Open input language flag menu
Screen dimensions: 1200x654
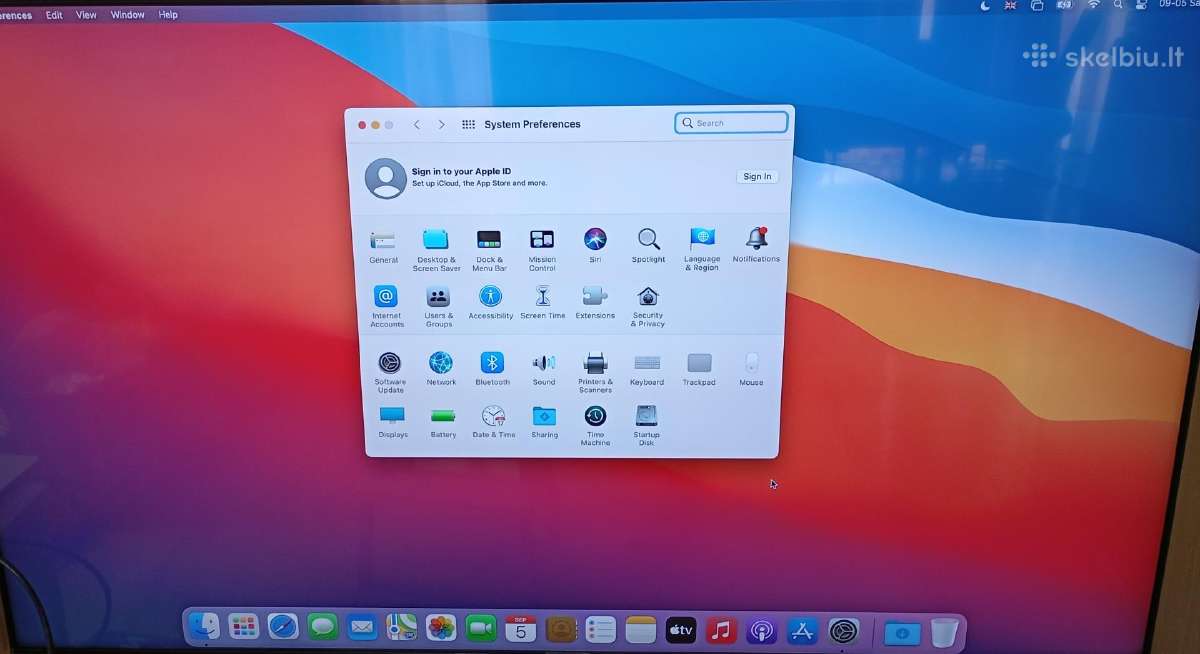point(1010,5)
